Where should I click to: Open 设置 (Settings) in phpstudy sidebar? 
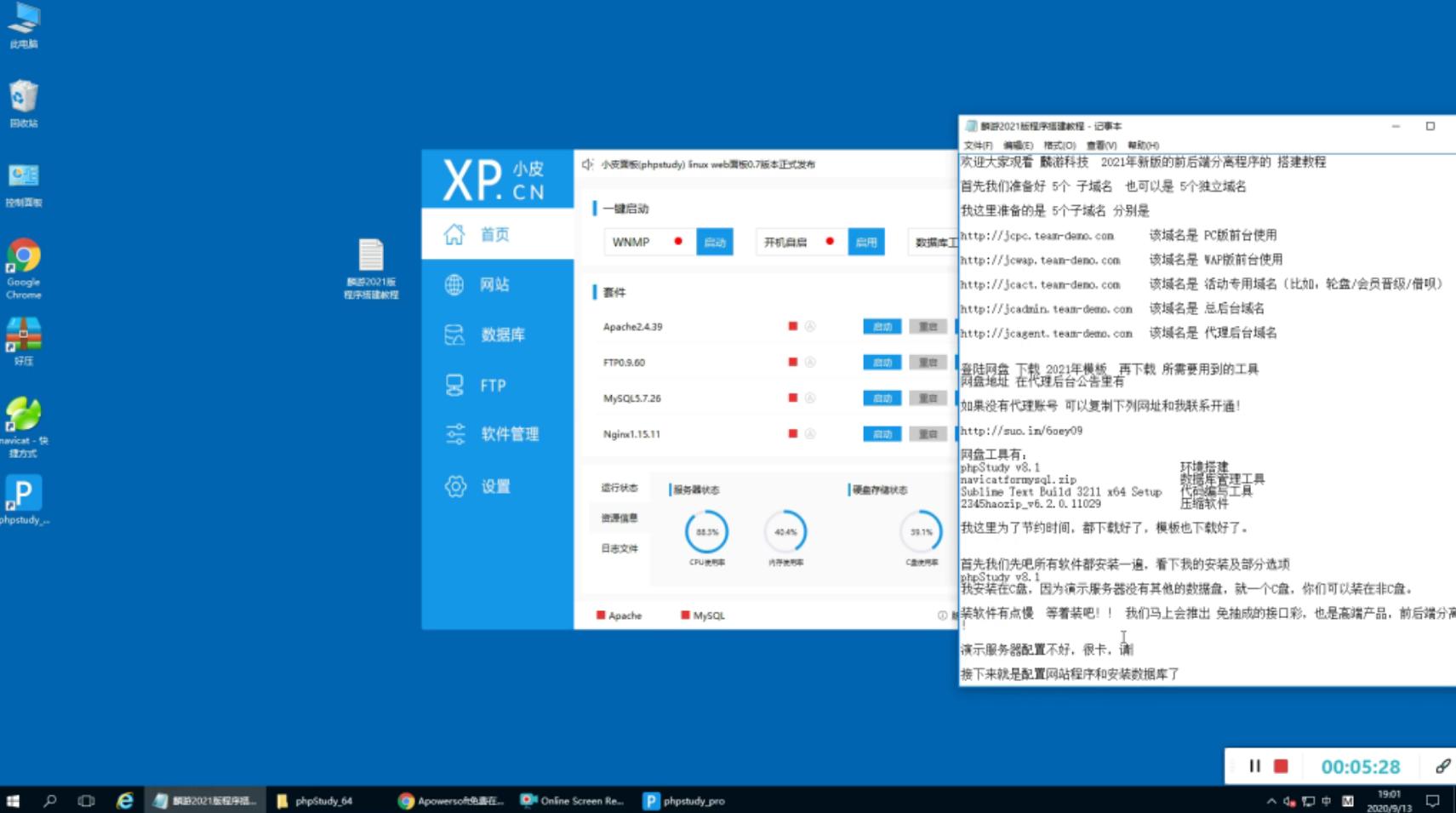click(495, 486)
